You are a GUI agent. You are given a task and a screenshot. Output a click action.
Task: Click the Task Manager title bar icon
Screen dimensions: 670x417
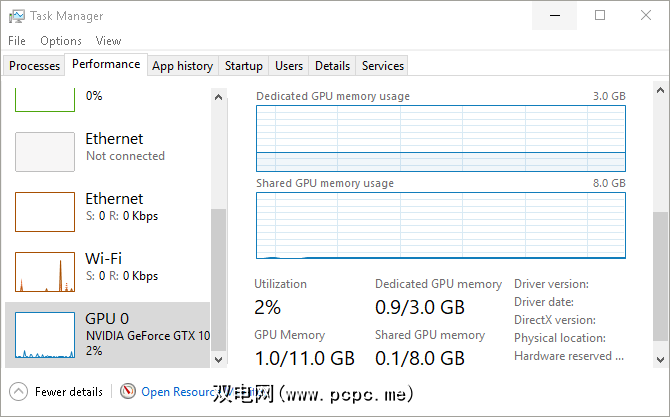click(x=17, y=16)
